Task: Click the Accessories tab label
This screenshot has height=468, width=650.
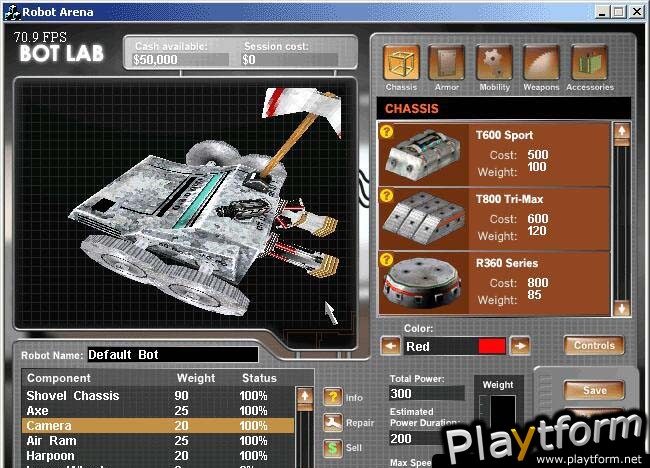Action: (590, 87)
